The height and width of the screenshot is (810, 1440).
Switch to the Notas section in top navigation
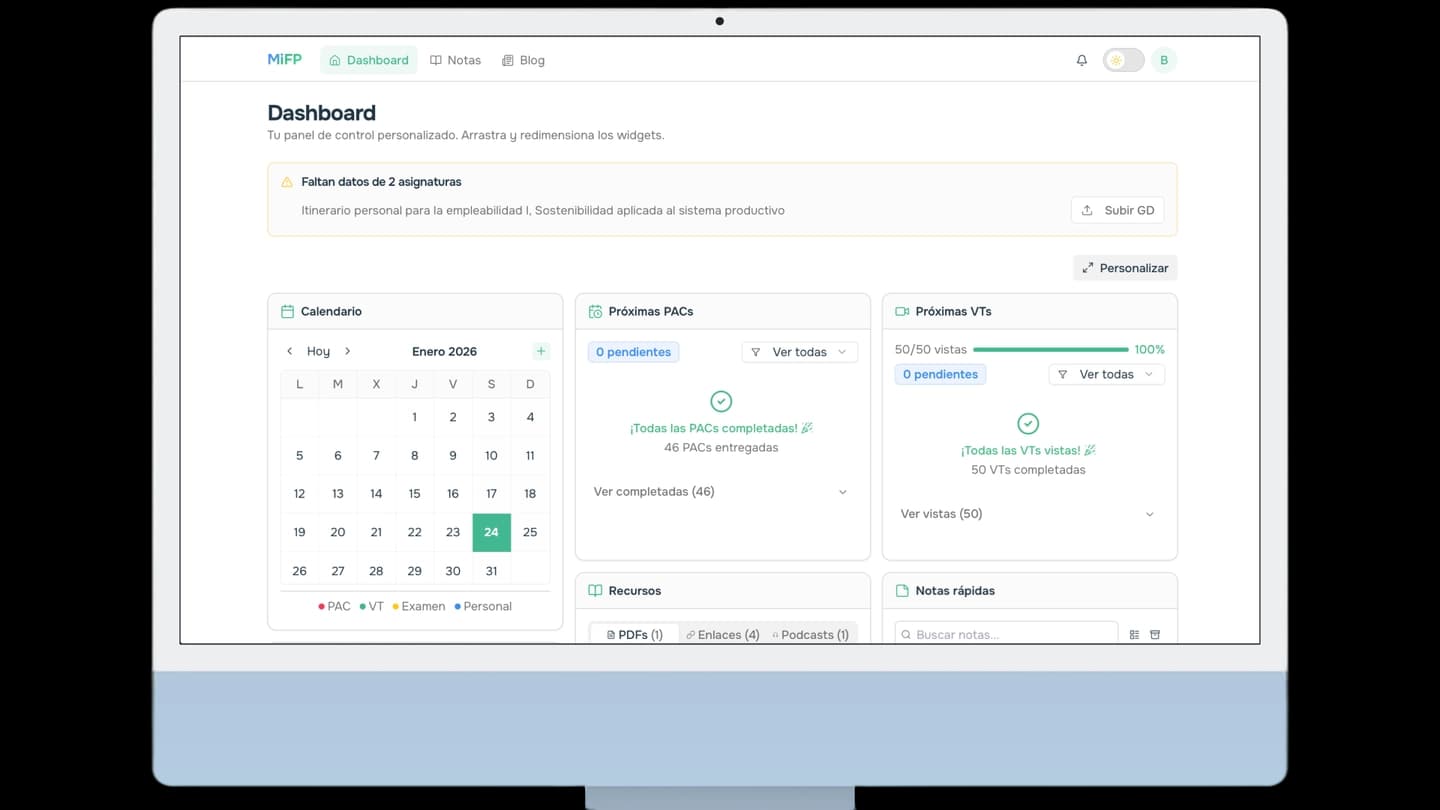[455, 60]
